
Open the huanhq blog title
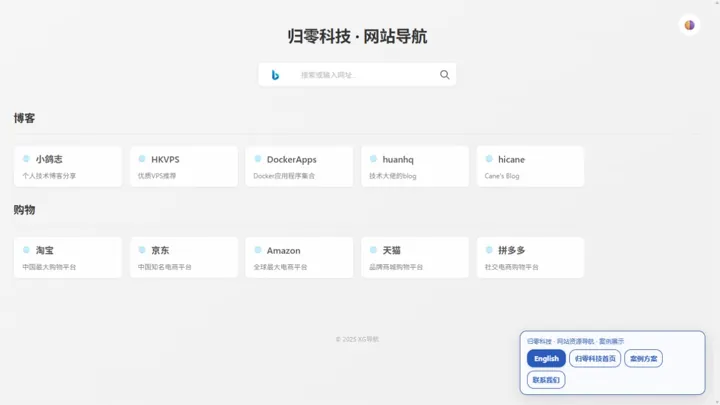398,159
